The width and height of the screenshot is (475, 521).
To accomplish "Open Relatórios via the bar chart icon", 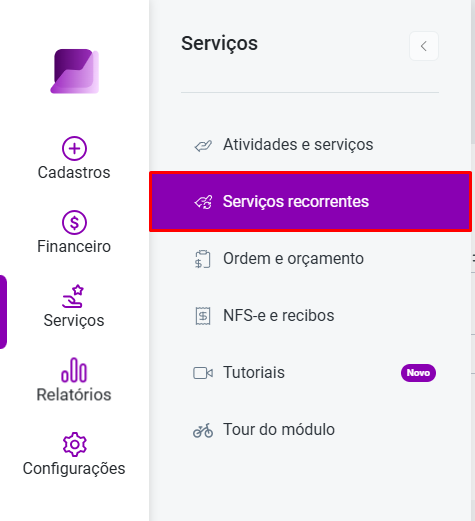I will pos(74,370).
